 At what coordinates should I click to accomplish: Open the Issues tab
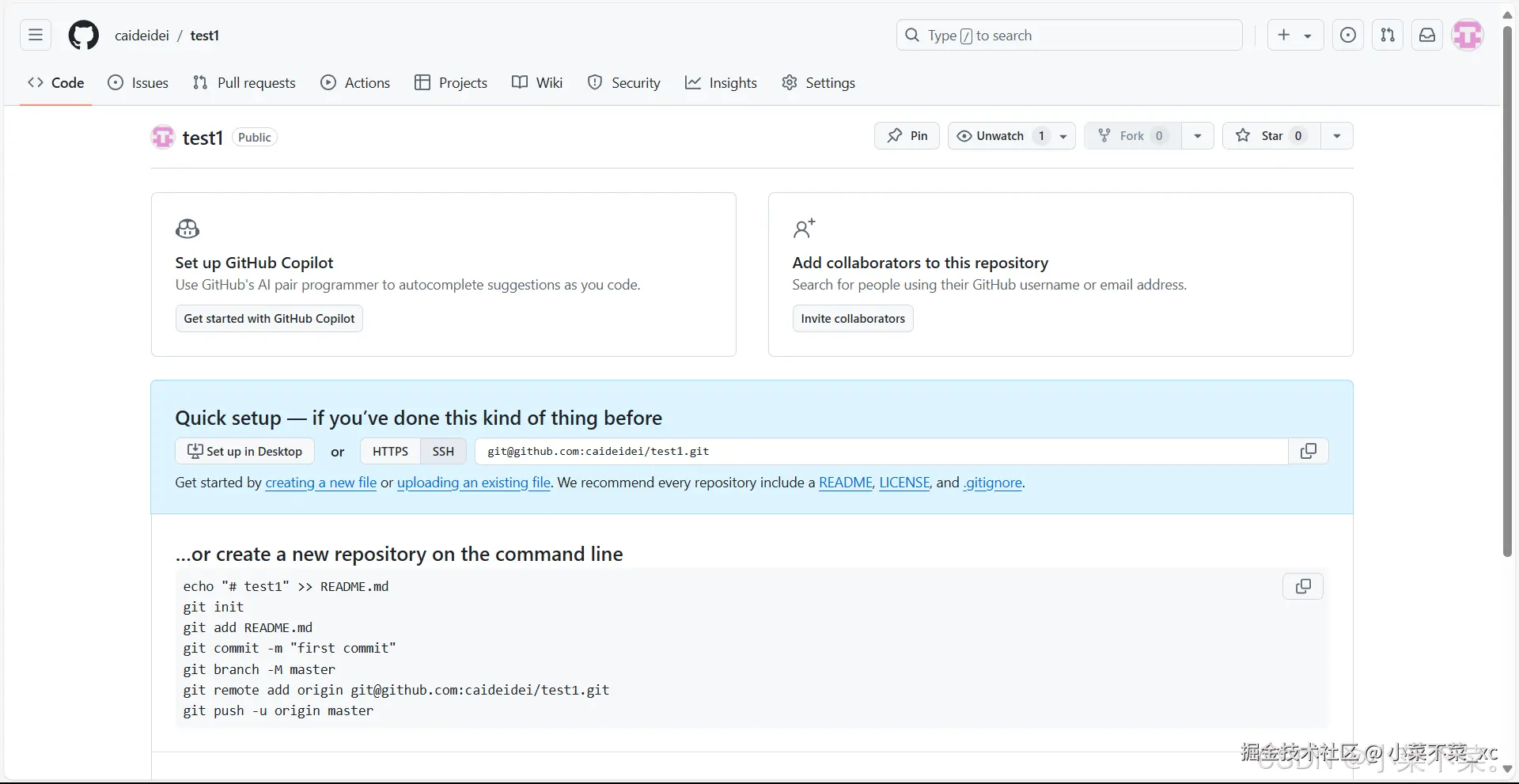(x=138, y=82)
